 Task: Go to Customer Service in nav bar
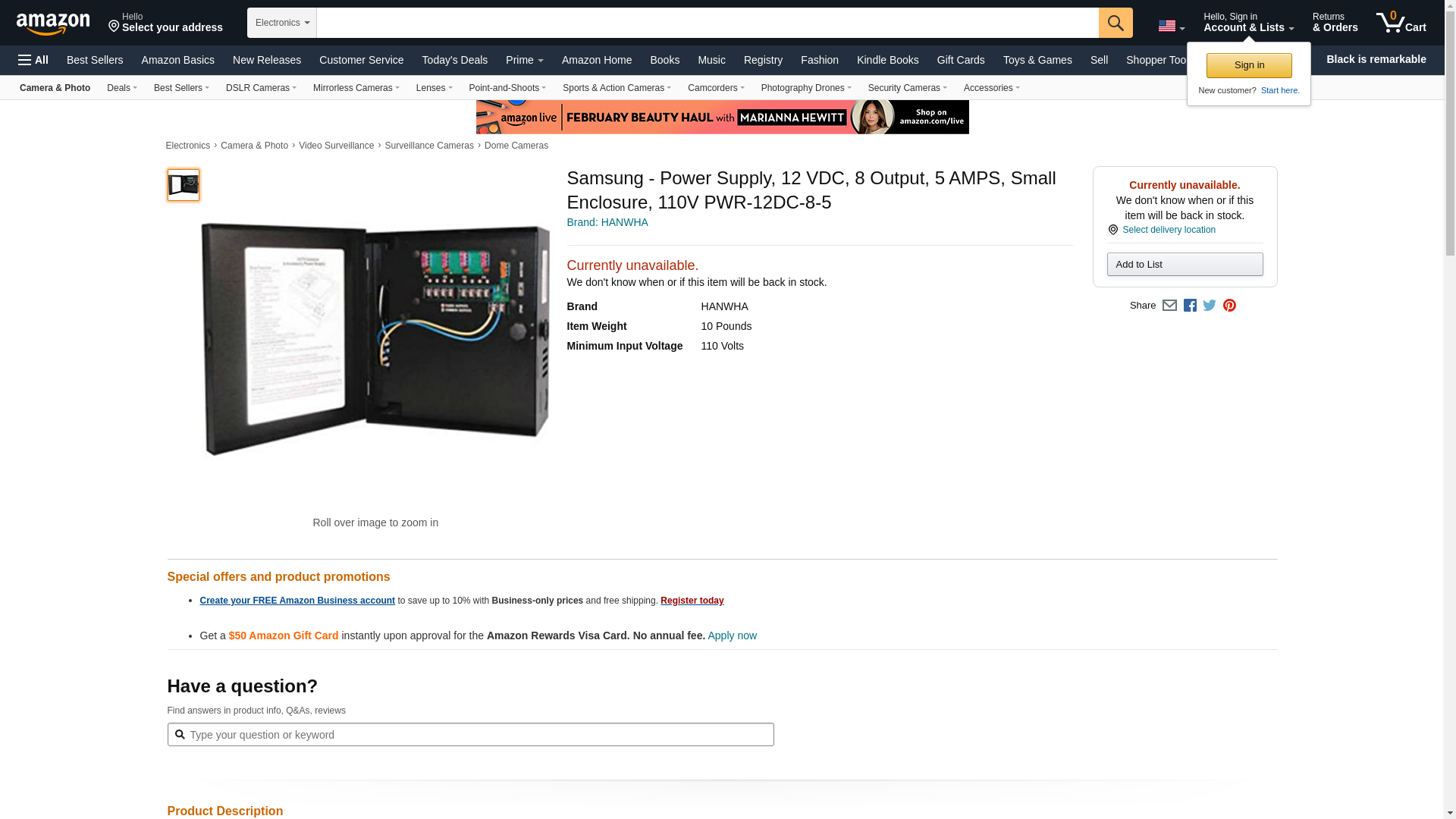tap(361, 60)
